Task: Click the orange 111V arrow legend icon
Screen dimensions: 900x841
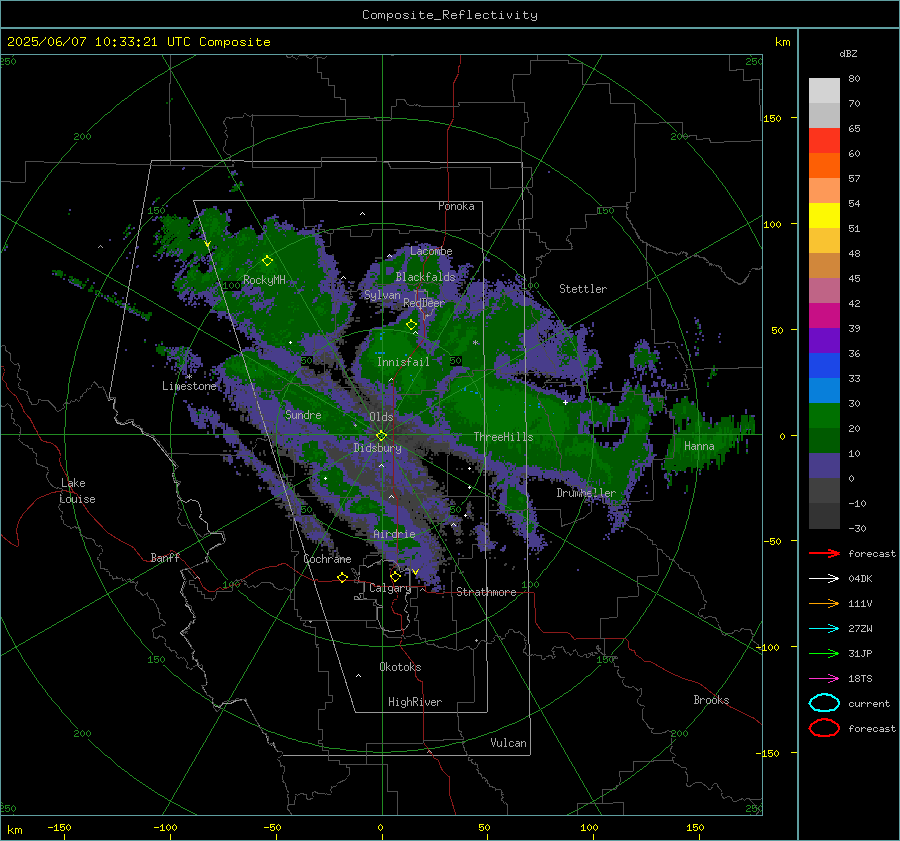Action: (x=824, y=603)
